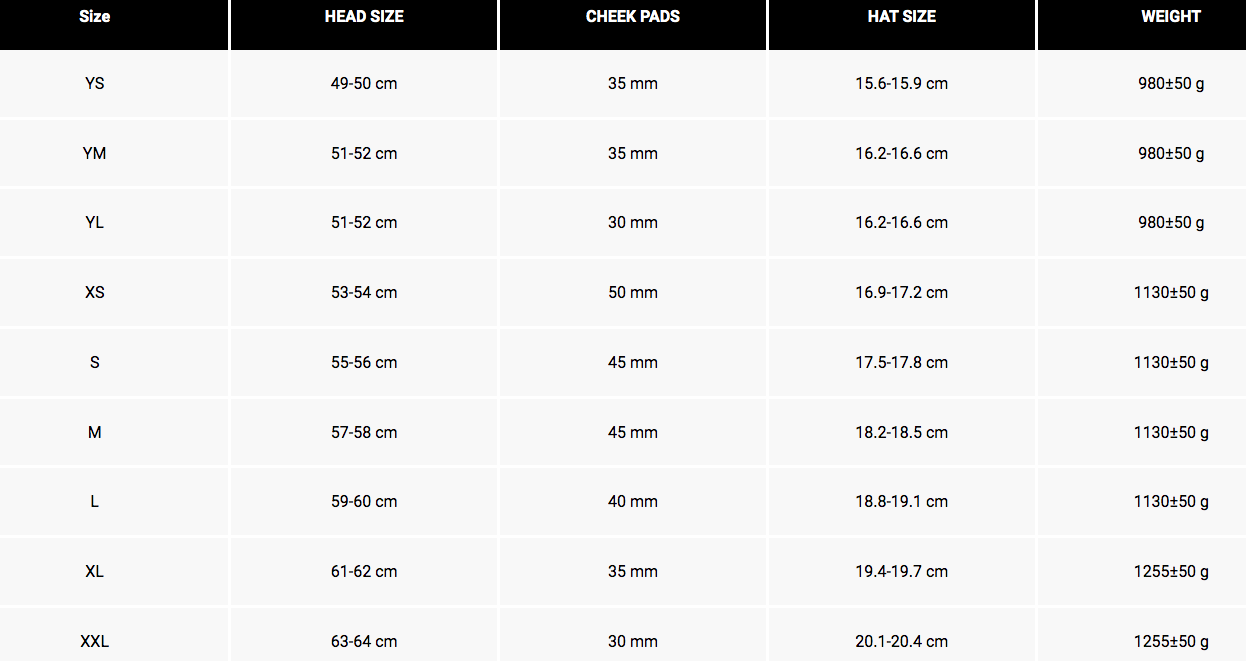Screen dimensions: 1246x661
Task: Select the YL size row label
Action: pyautogui.click(x=95, y=223)
